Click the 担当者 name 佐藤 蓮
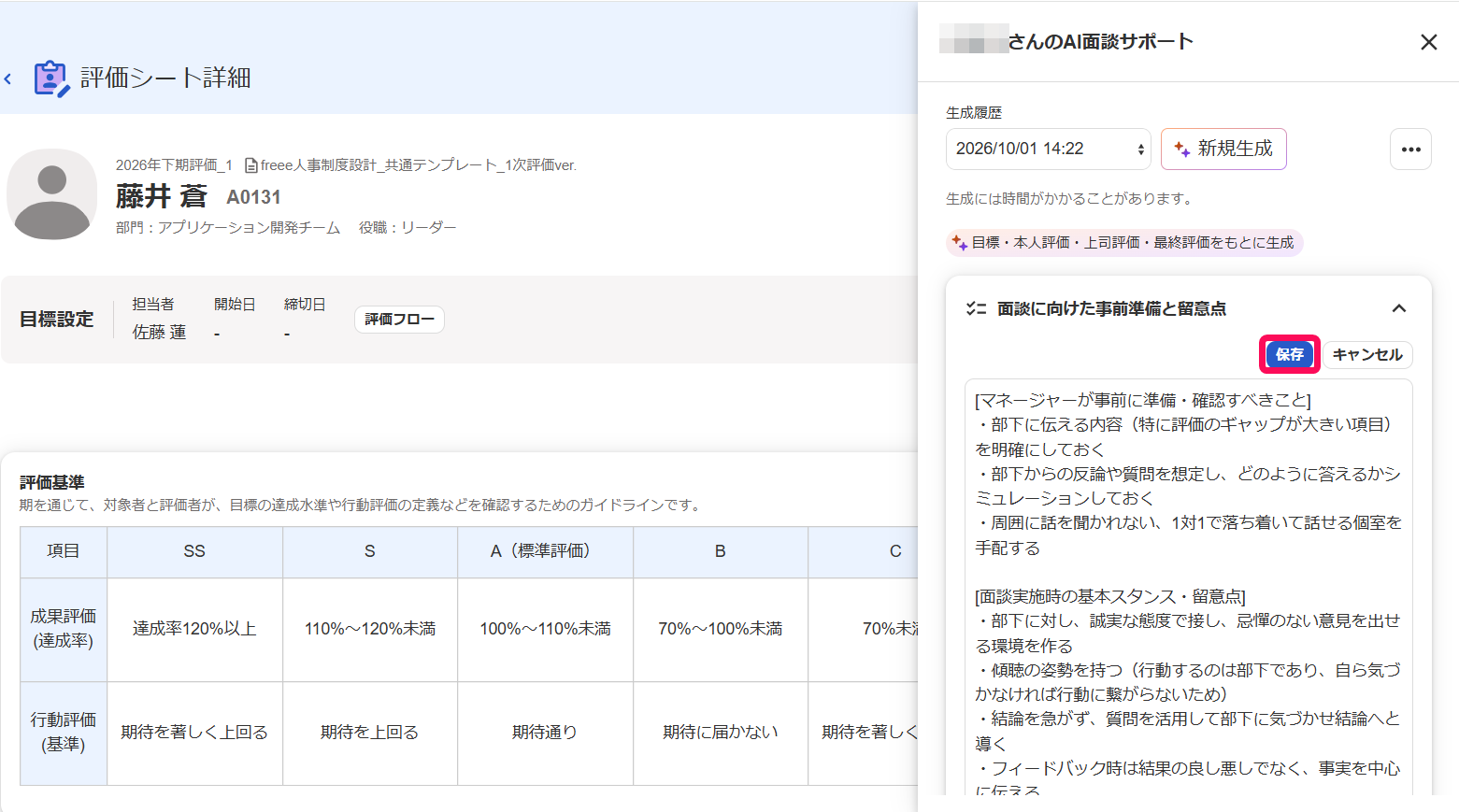Viewport: 1459px width, 812px height. [159, 333]
